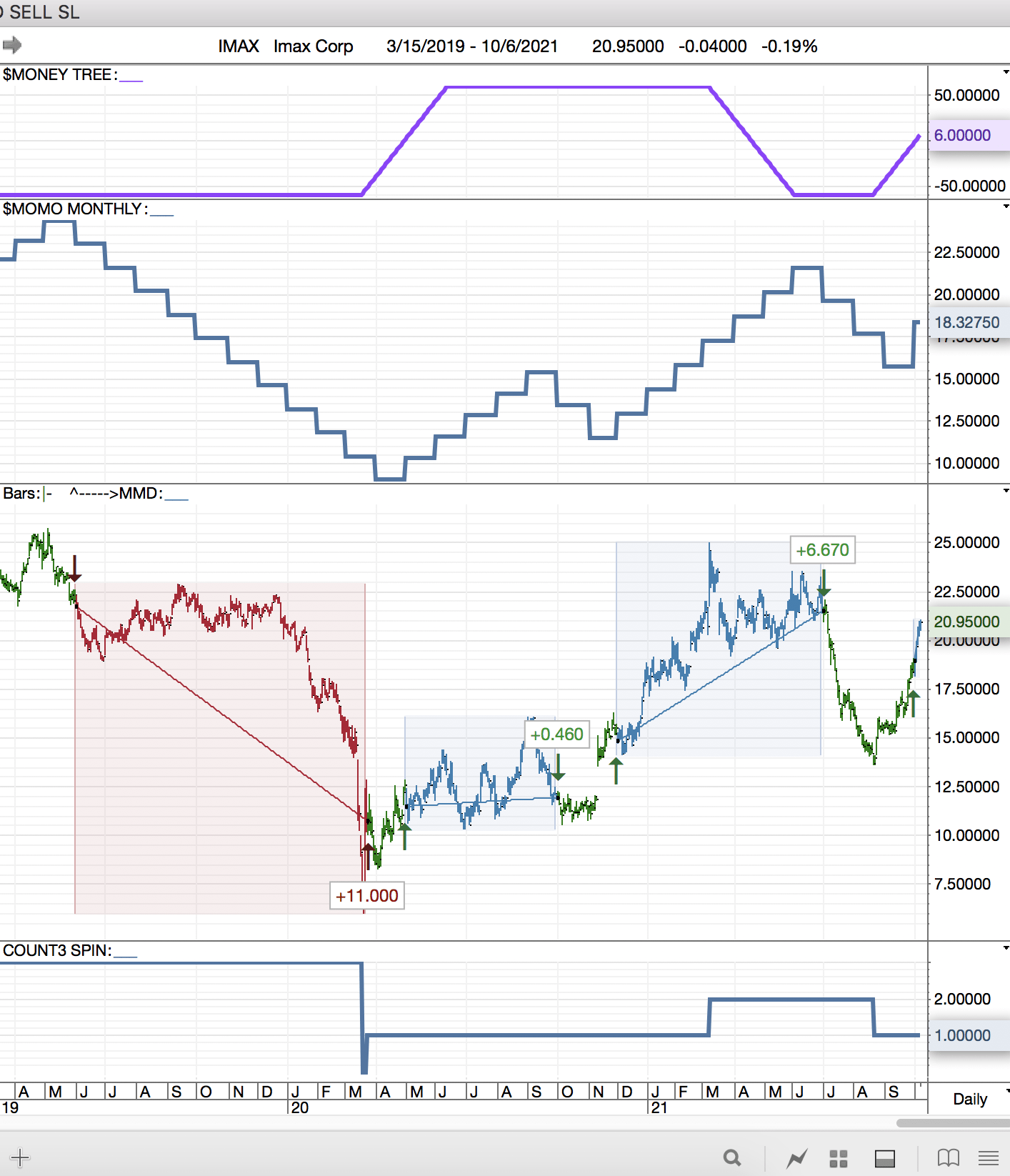Click the 50.00000 Money Tree axis label
Viewport: 1010px width, 1176px height.
point(967,95)
